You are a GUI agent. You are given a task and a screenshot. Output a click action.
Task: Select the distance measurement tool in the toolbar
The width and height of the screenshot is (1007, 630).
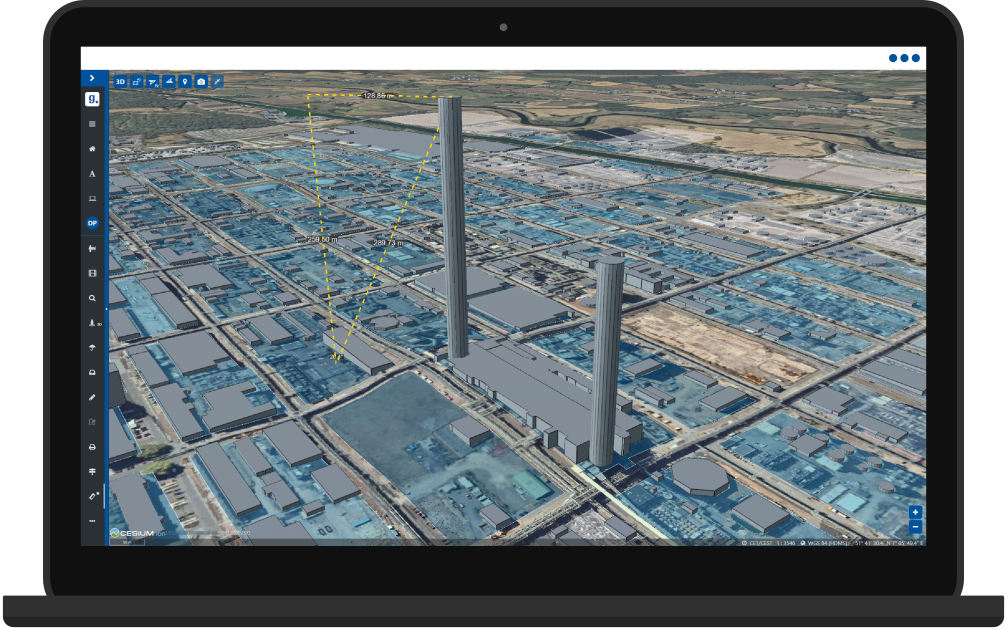(x=217, y=81)
